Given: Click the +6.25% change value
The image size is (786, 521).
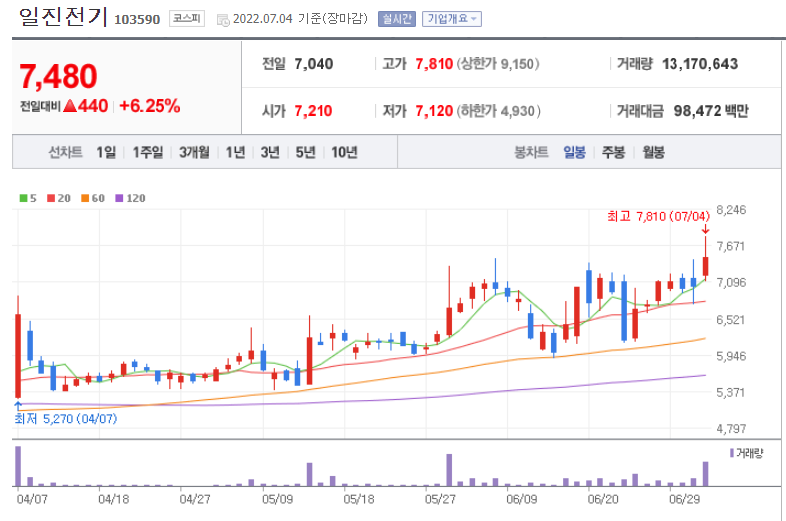Looking at the screenshot, I should (x=149, y=106).
